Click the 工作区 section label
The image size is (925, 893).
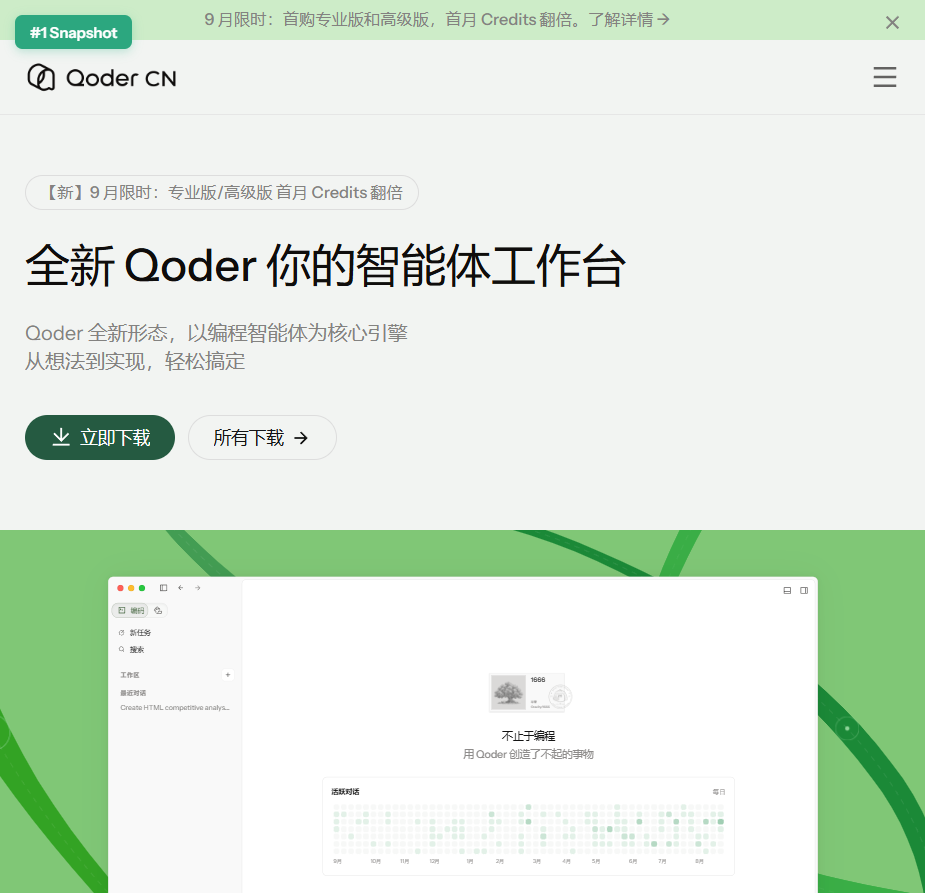click(130, 675)
